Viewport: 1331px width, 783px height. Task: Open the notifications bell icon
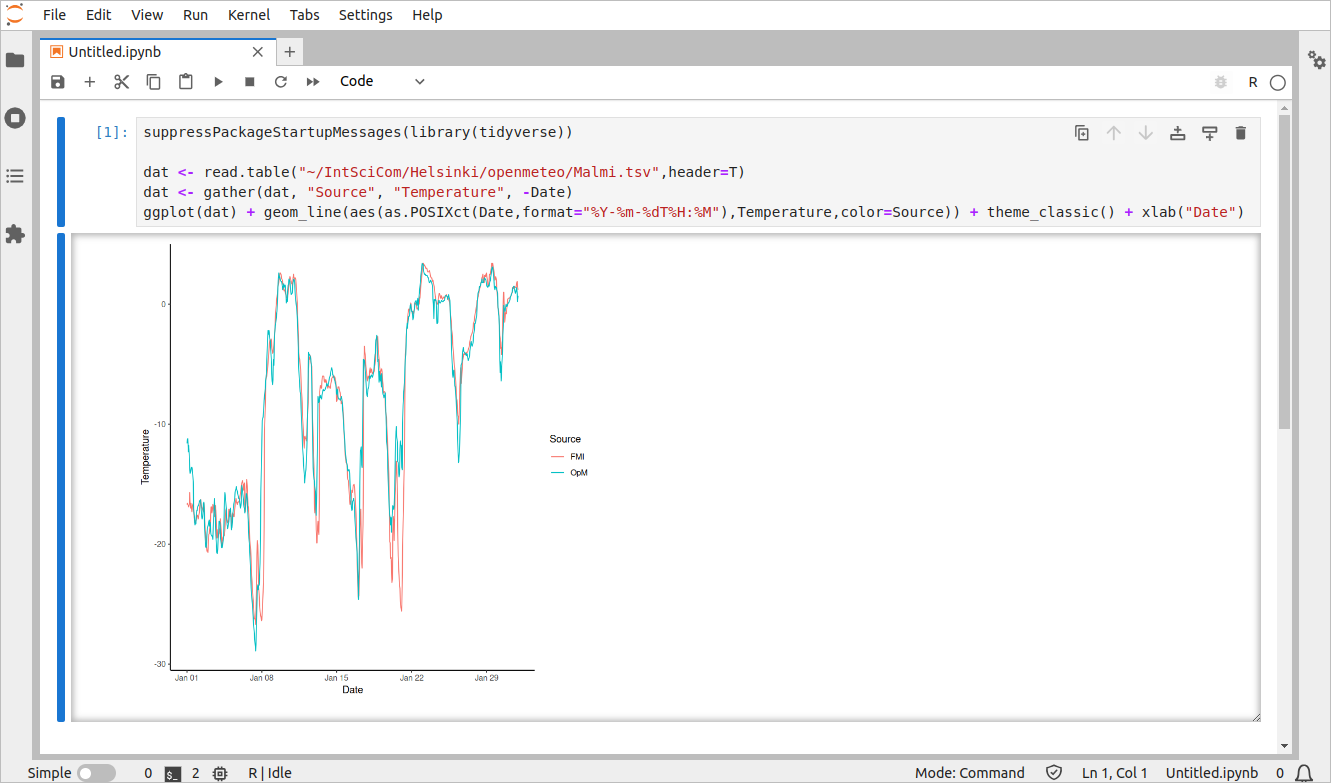point(1304,773)
